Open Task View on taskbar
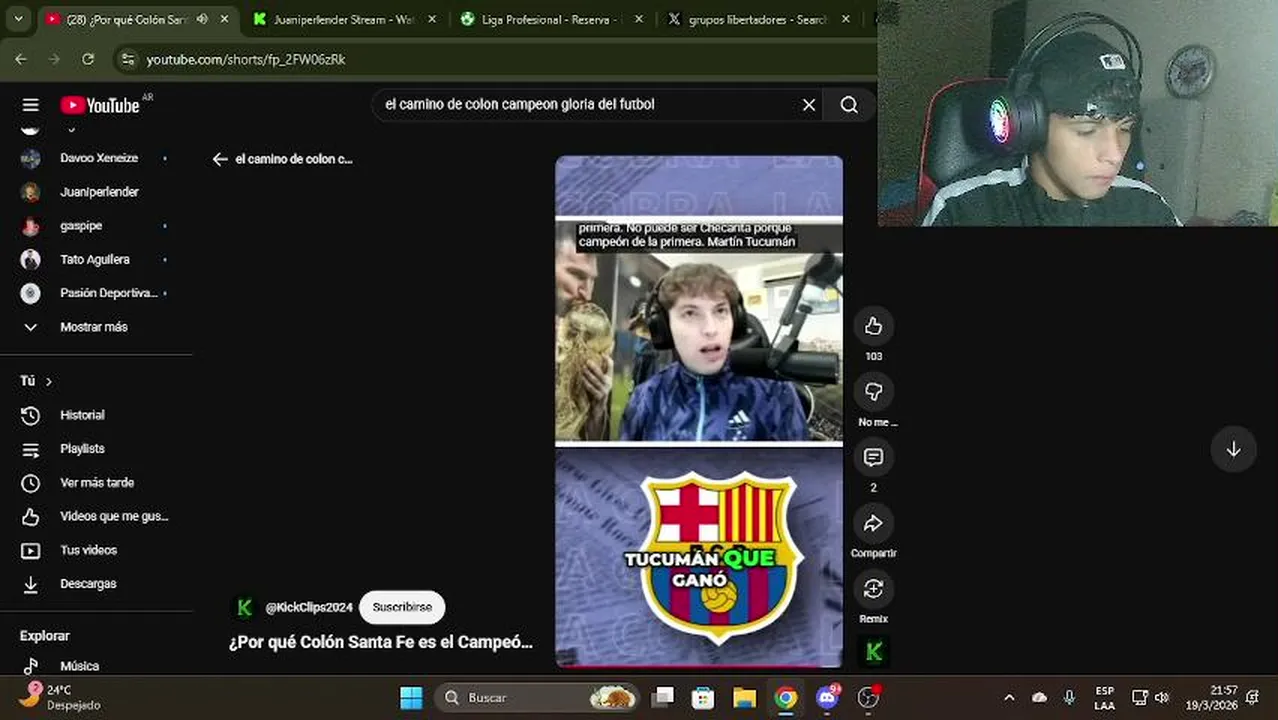Screen dimensions: 1278x720 click(663, 697)
